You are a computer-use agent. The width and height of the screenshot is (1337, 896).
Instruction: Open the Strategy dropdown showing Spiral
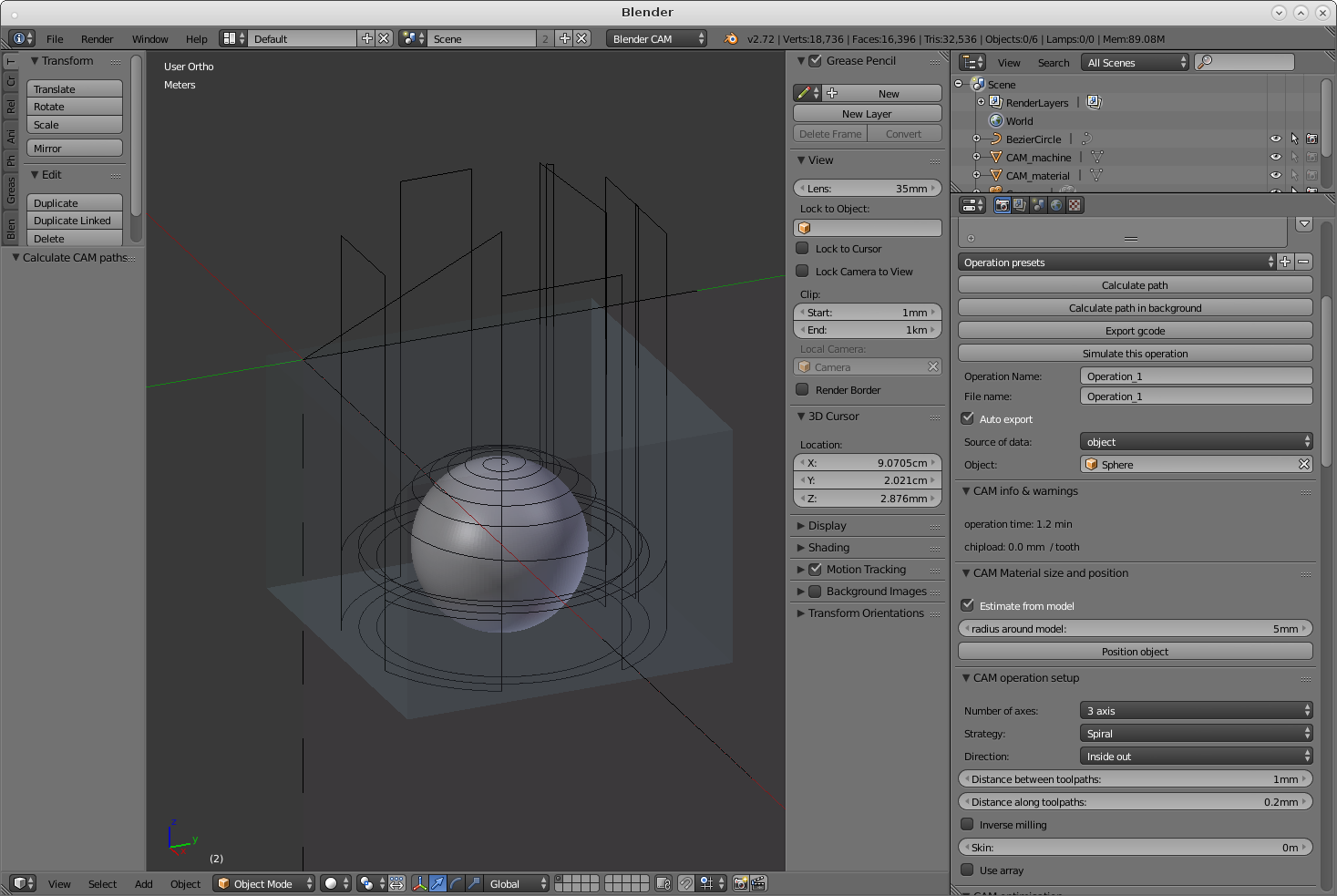[x=1196, y=734]
